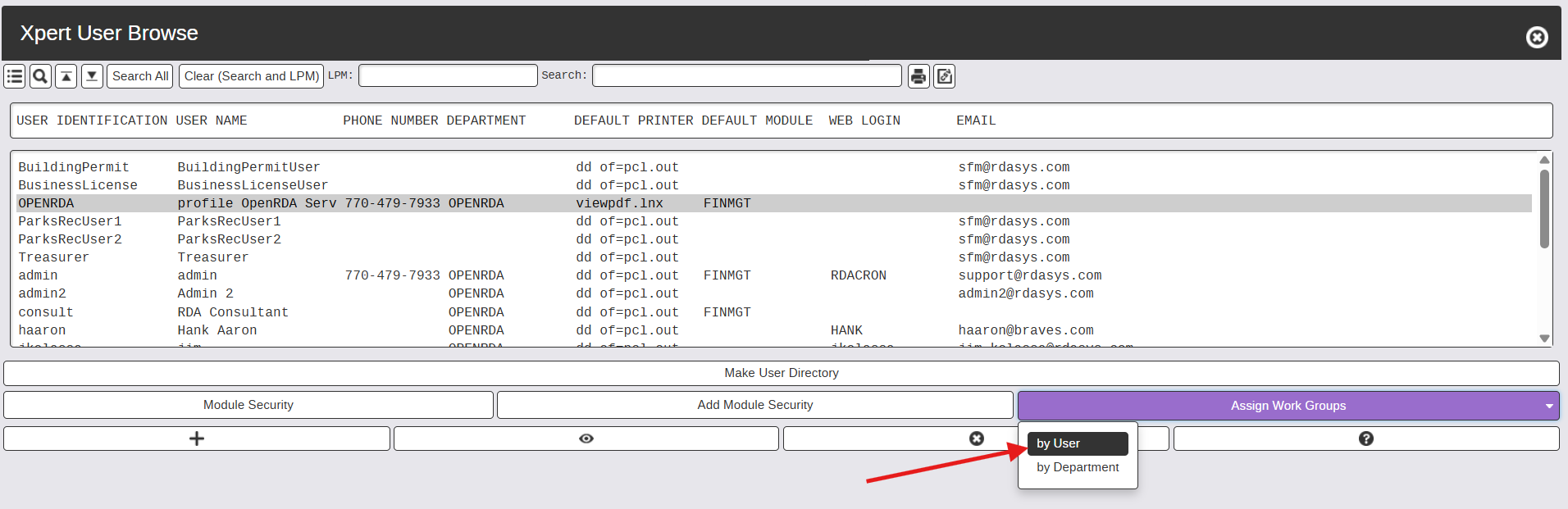1568x509 pixels.
Task: Select the Treasurer user row
Action: [x=774, y=257]
